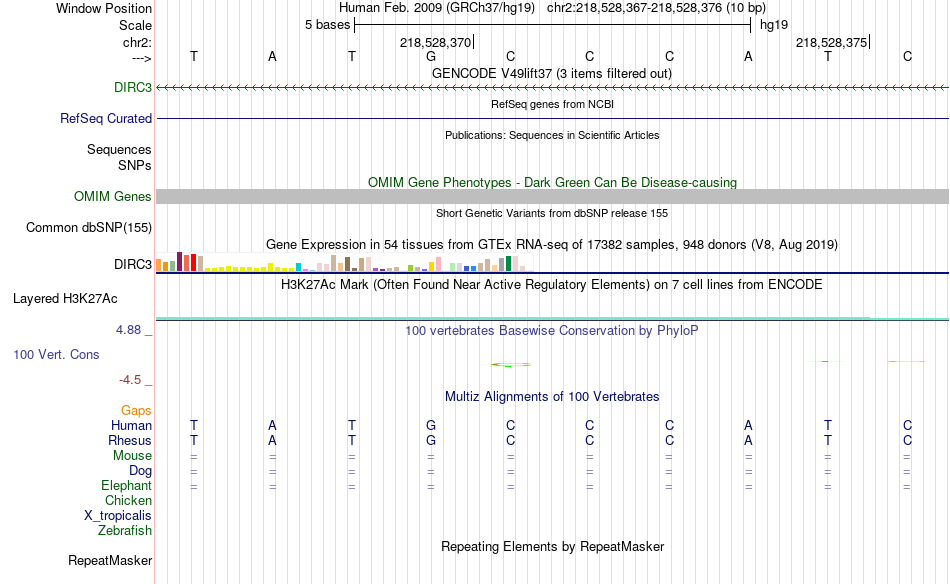Select the Zebrafish species label
950x584 pixels.
click(125, 531)
